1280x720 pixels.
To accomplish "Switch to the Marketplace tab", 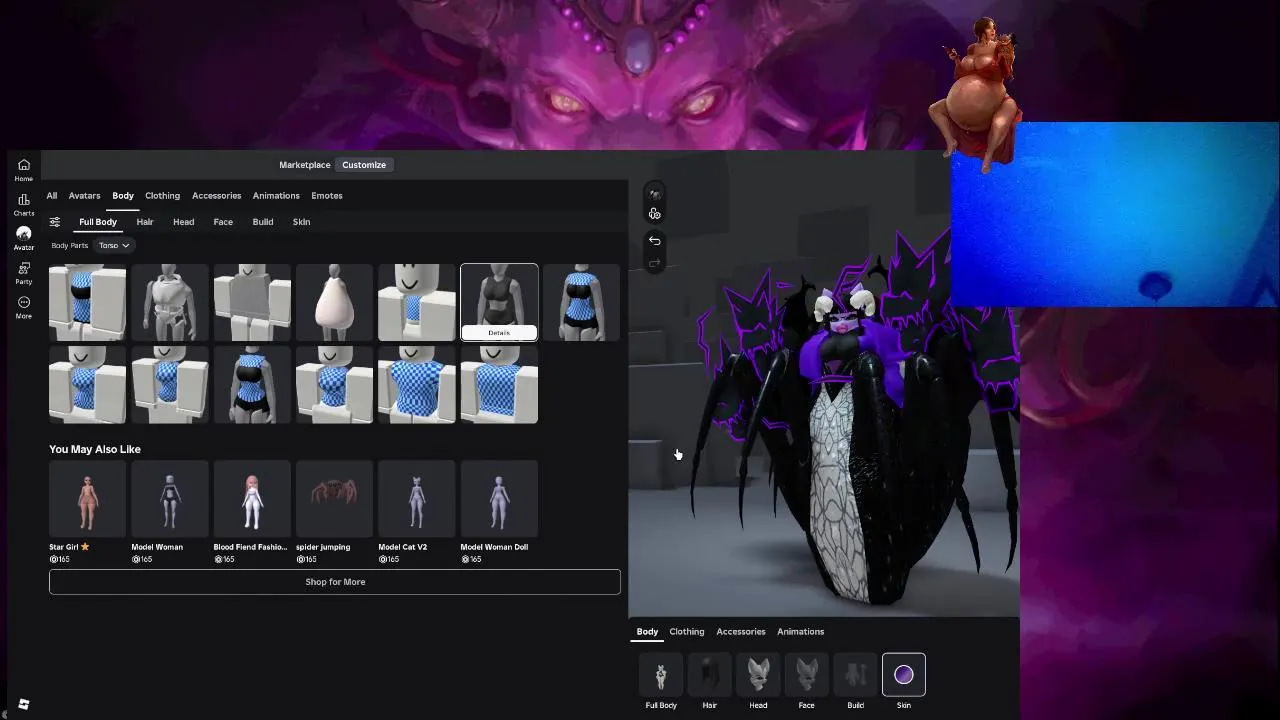I will [x=305, y=165].
